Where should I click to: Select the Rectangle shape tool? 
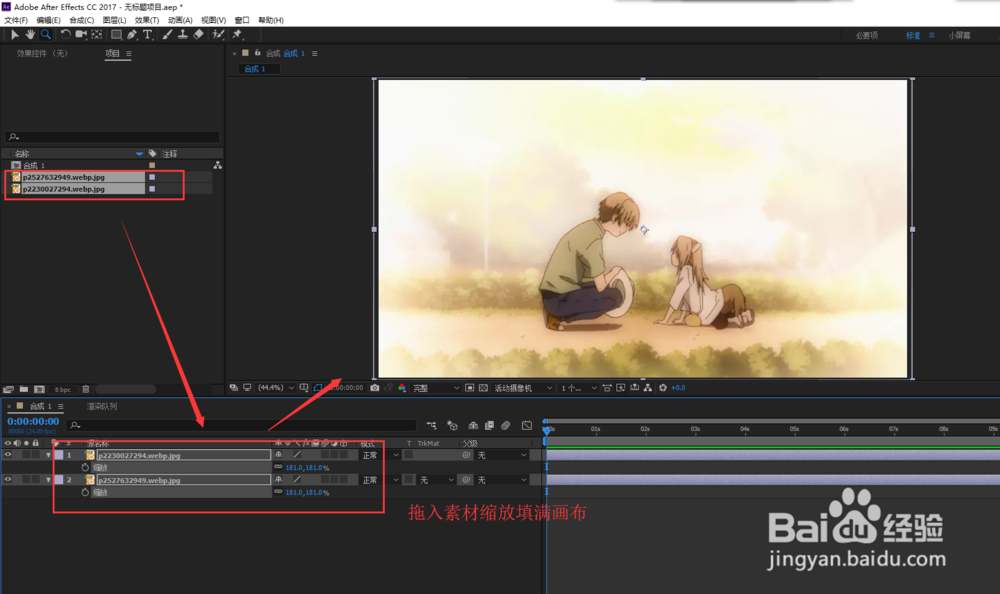[x=117, y=34]
